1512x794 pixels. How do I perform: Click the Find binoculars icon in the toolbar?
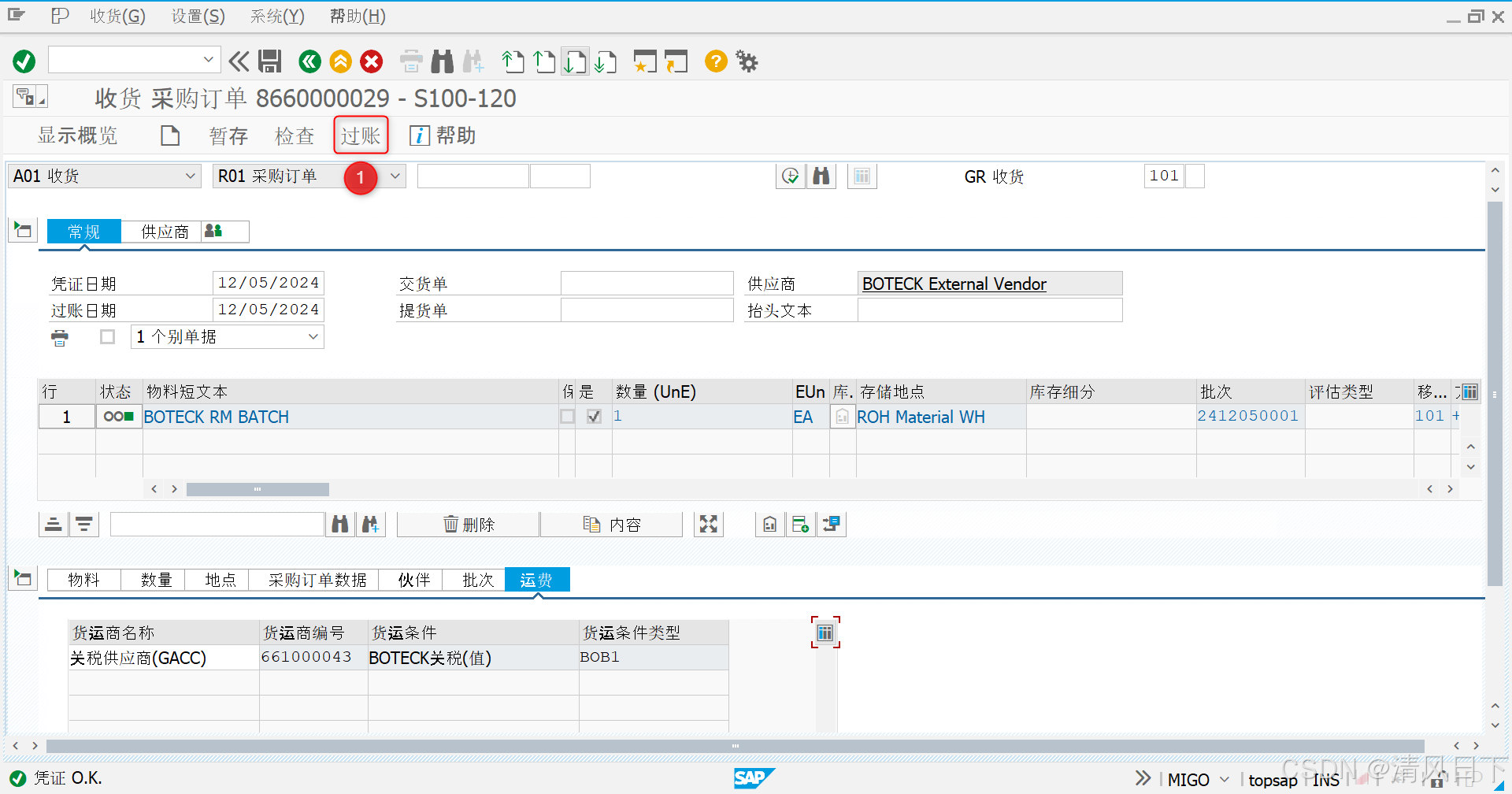tap(443, 61)
